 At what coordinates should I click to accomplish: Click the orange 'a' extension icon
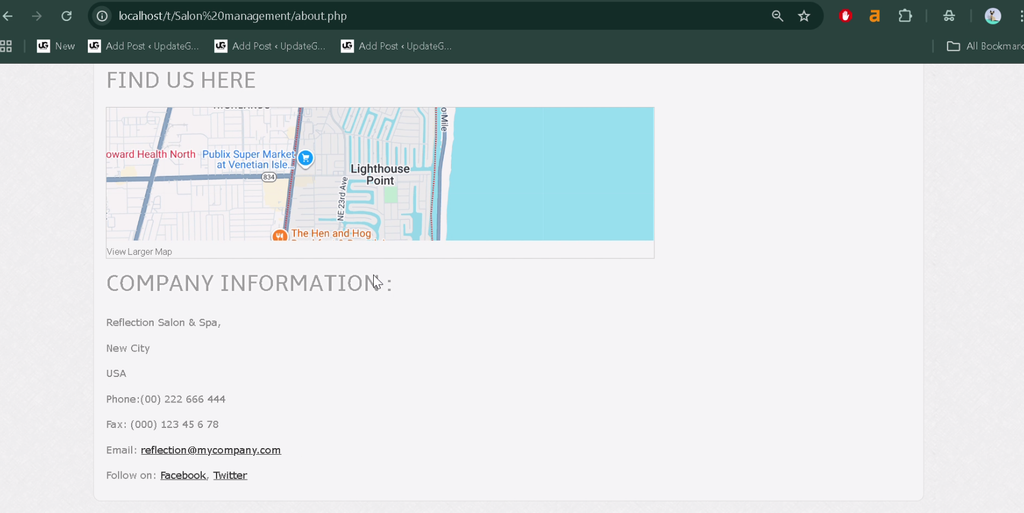874,16
